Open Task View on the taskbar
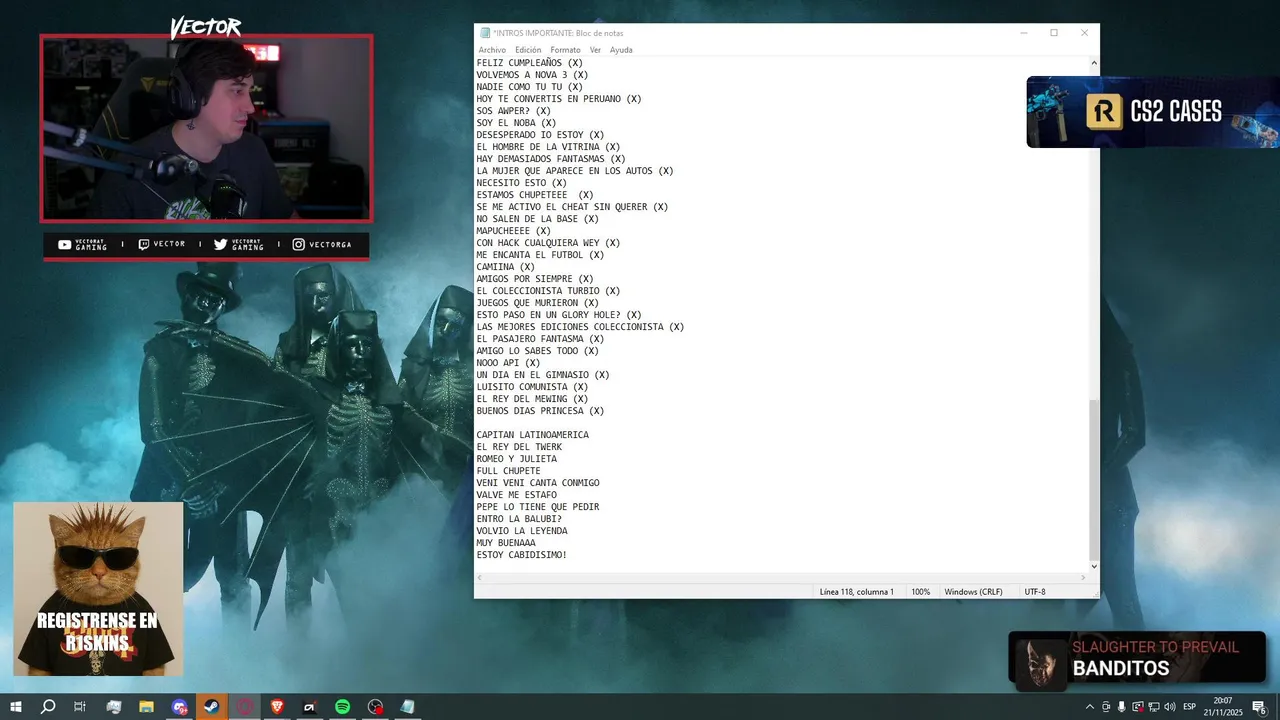The width and height of the screenshot is (1280, 720). [80, 707]
